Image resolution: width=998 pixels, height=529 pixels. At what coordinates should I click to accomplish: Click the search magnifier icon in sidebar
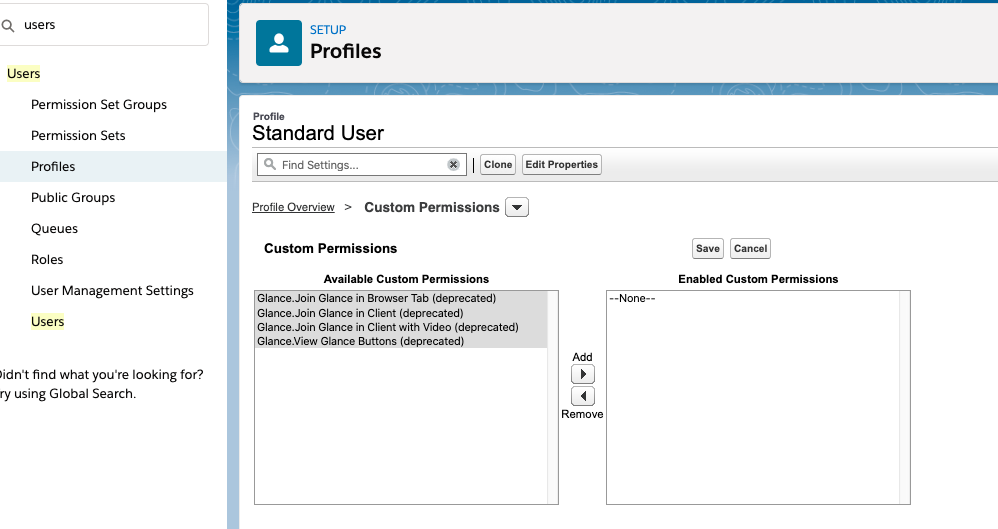pyautogui.click(x=9, y=25)
